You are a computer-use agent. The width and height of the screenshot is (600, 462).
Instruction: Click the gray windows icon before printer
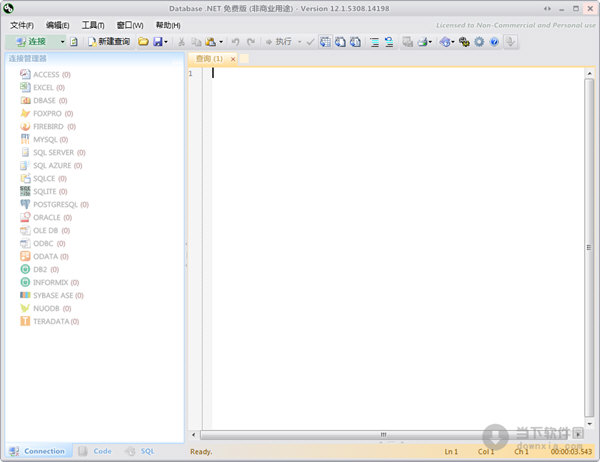pos(408,42)
